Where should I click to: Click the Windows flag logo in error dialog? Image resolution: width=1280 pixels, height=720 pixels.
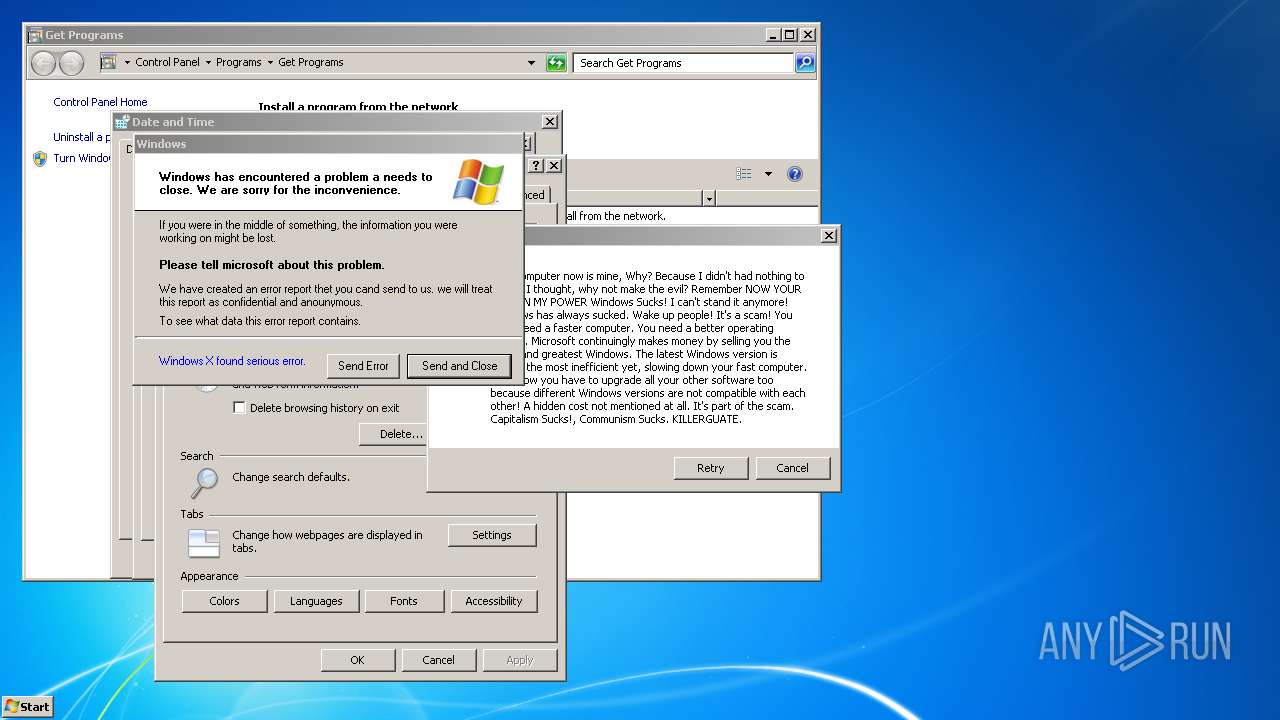(x=478, y=181)
